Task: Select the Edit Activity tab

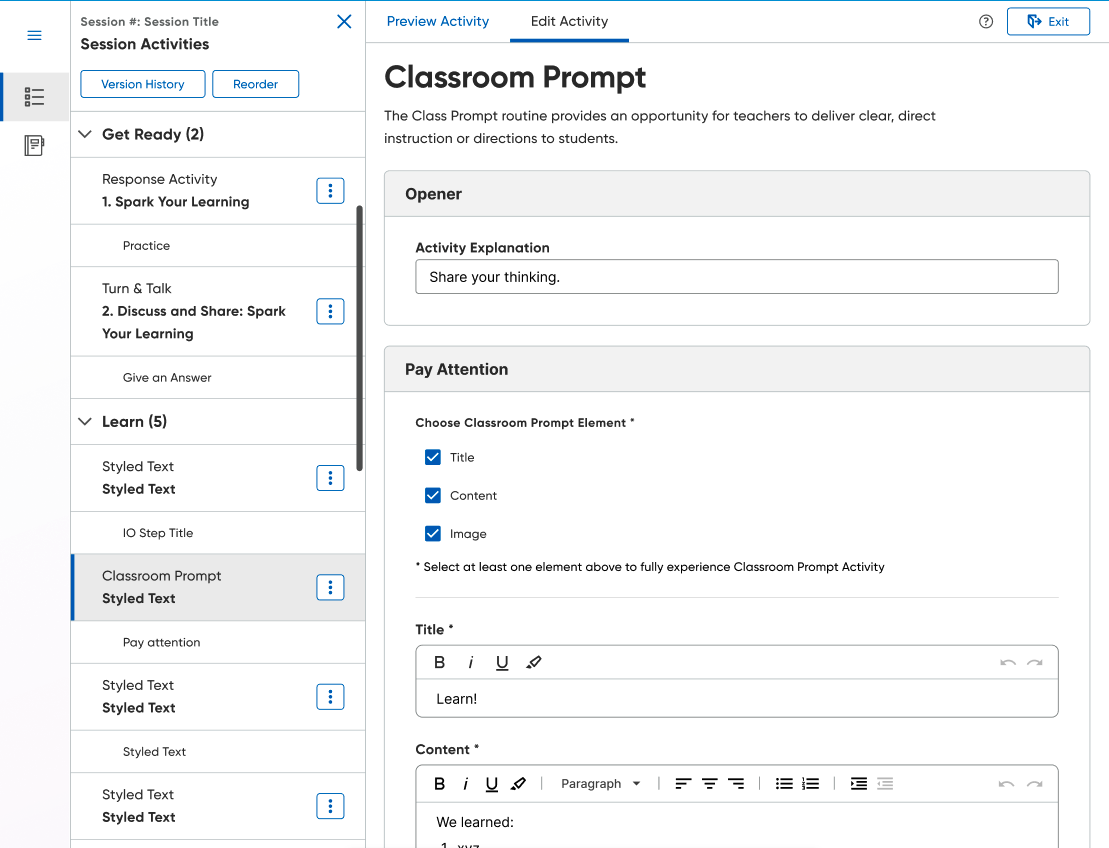Action: 569,21
